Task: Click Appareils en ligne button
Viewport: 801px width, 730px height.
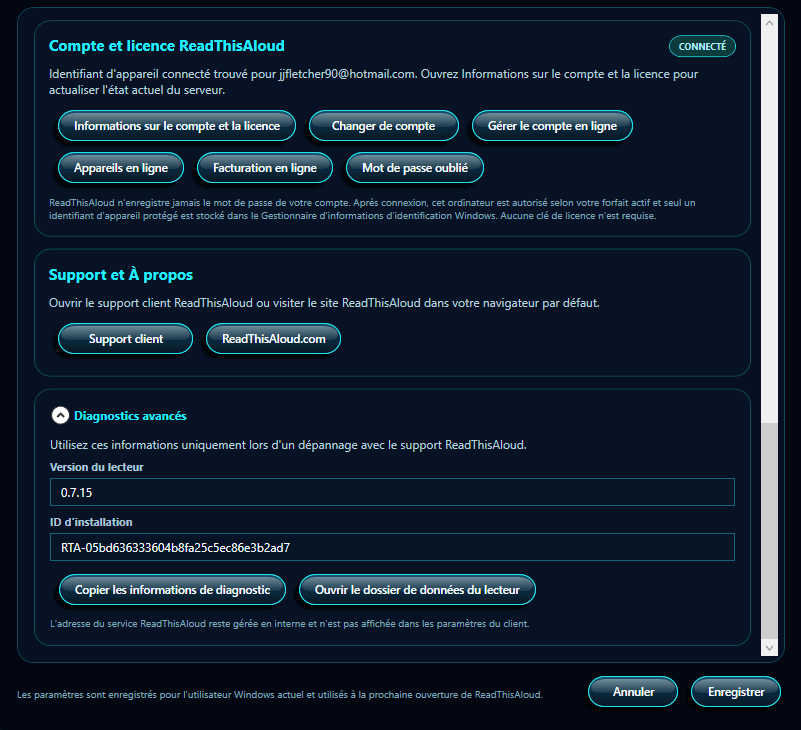Action: [121, 168]
